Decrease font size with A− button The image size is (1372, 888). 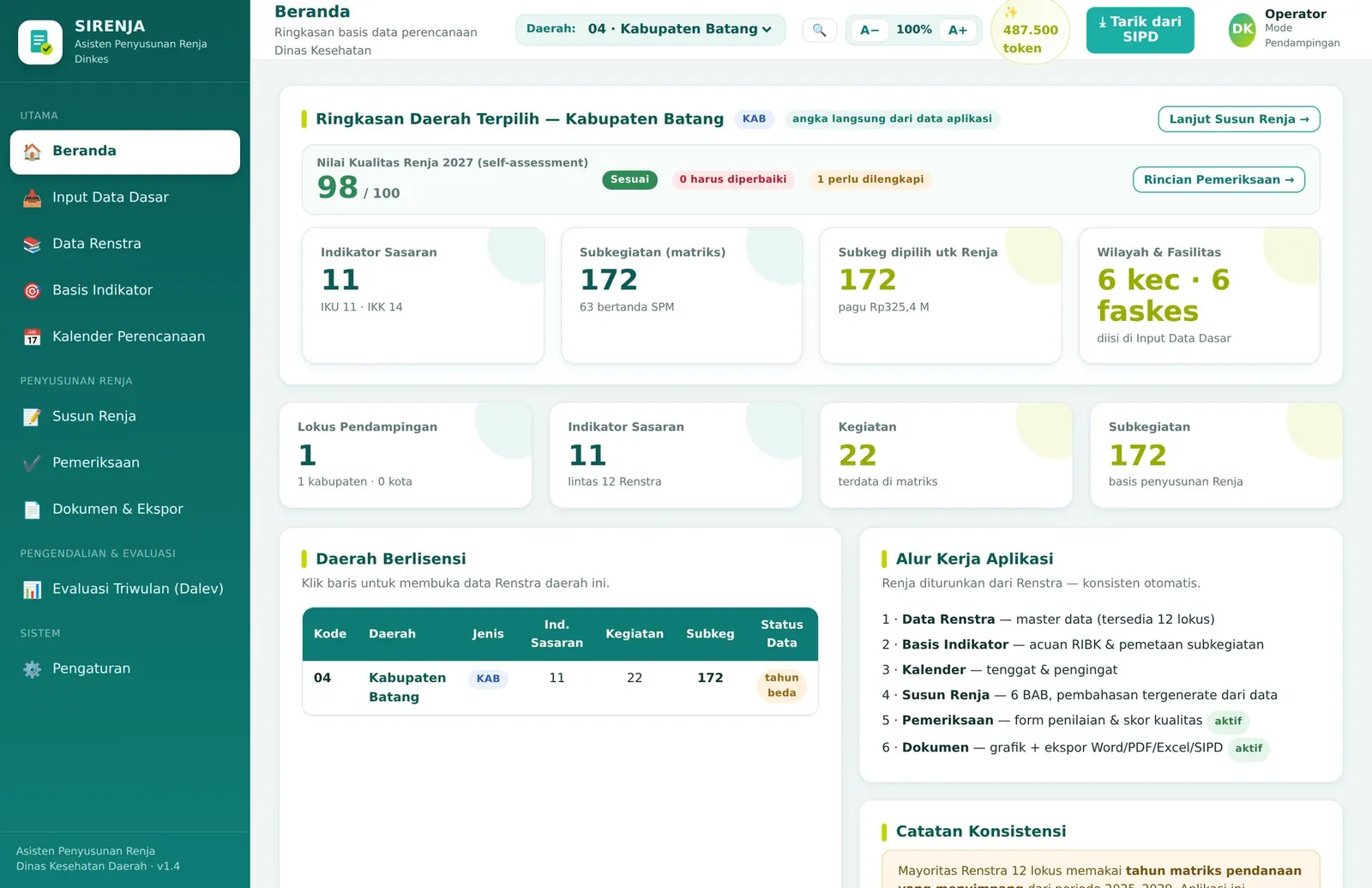pos(870,30)
